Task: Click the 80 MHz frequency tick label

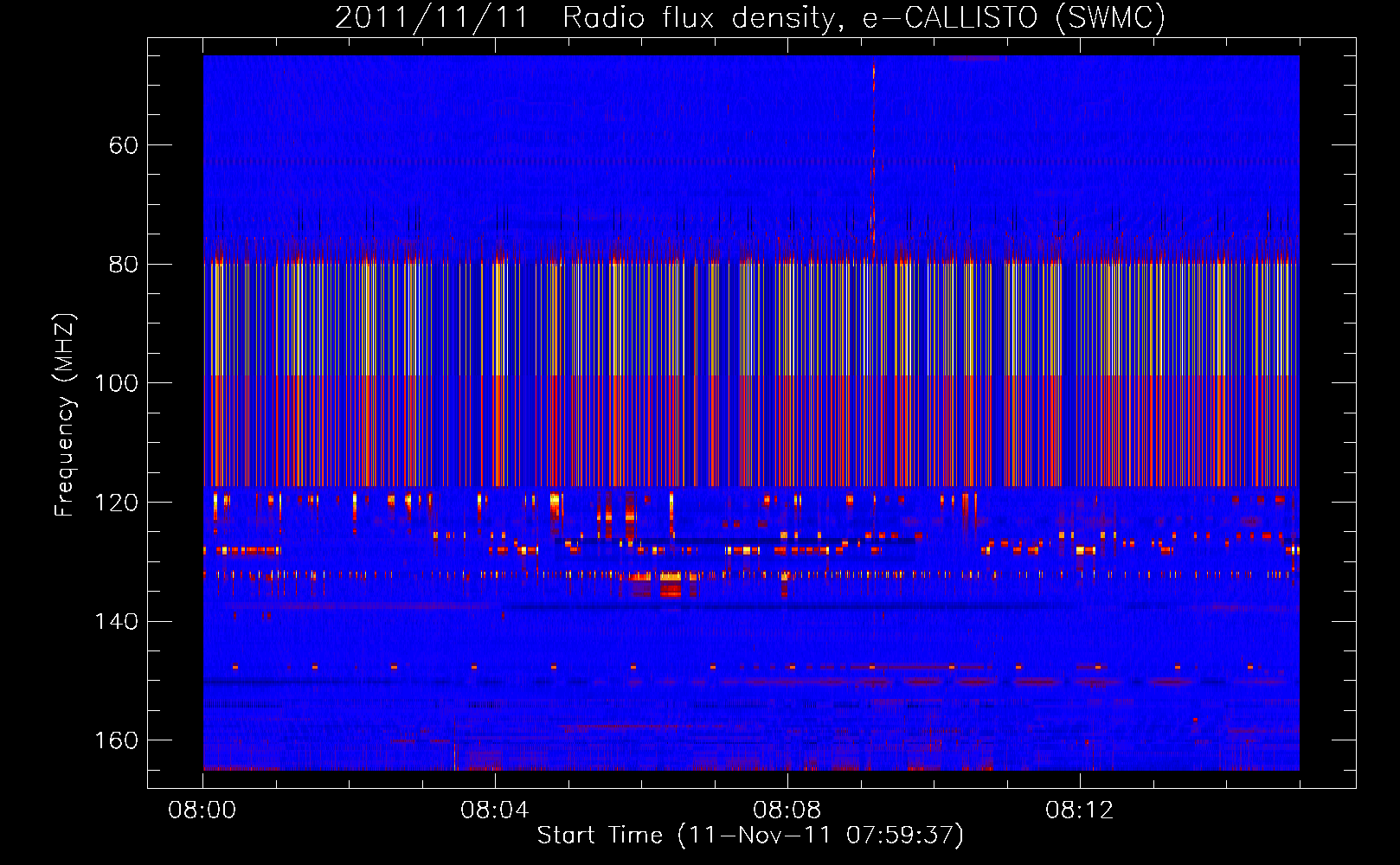Action: tap(124, 265)
